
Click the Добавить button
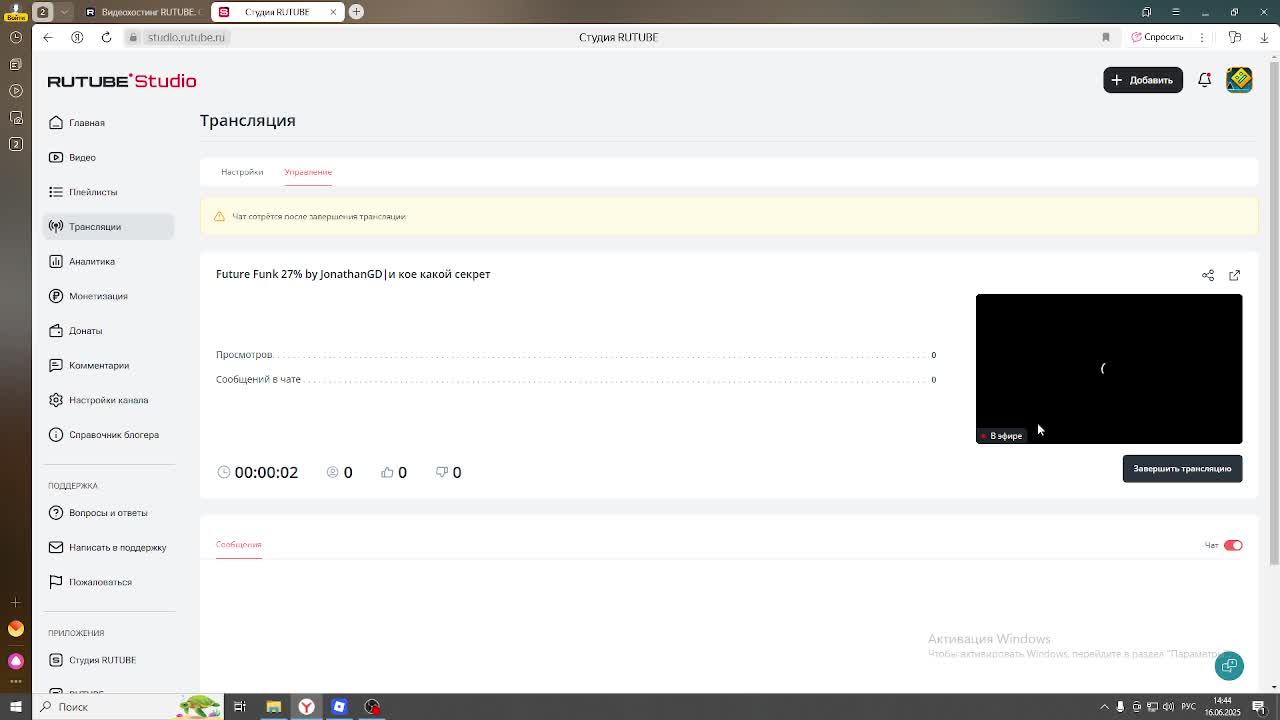tap(1143, 80)
